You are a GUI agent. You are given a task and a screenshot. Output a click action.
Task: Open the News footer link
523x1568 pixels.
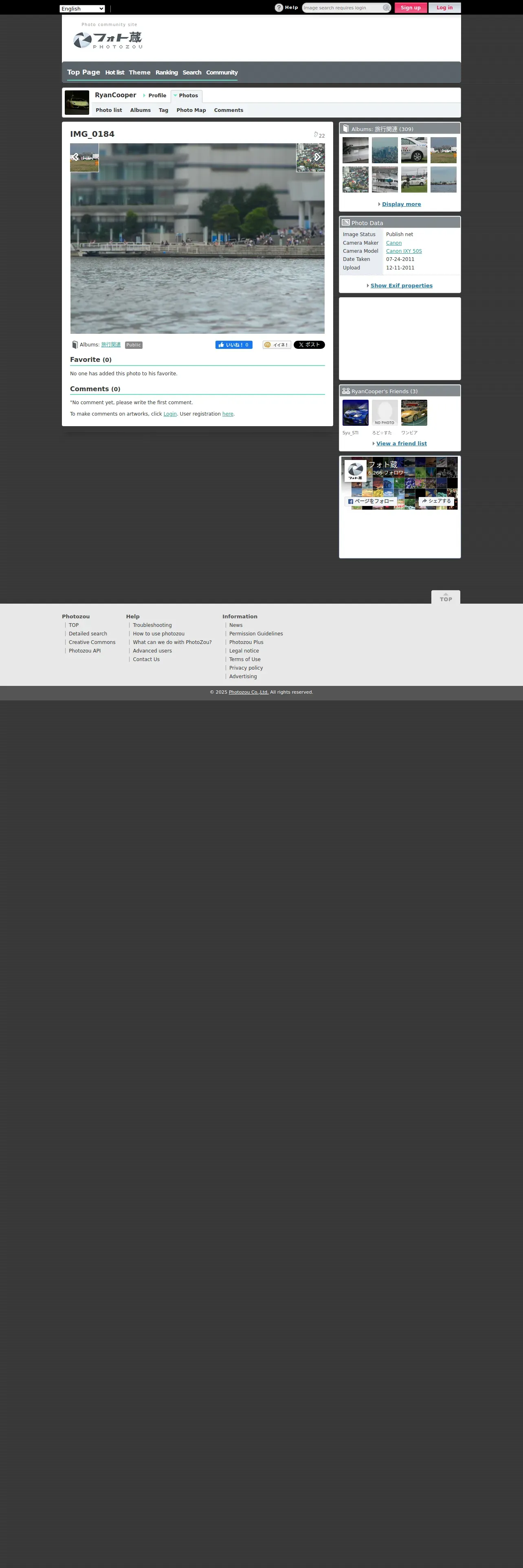click(235, 625)
